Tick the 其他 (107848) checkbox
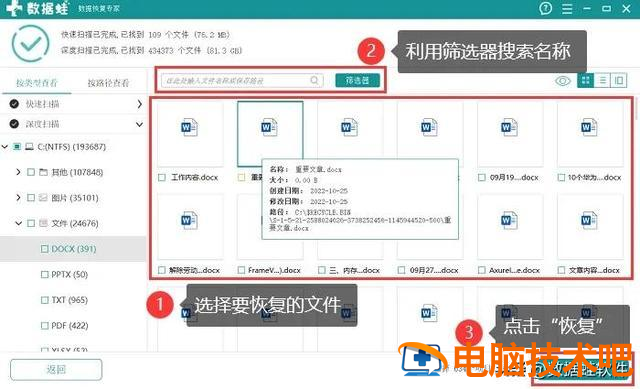 [31, 172]
